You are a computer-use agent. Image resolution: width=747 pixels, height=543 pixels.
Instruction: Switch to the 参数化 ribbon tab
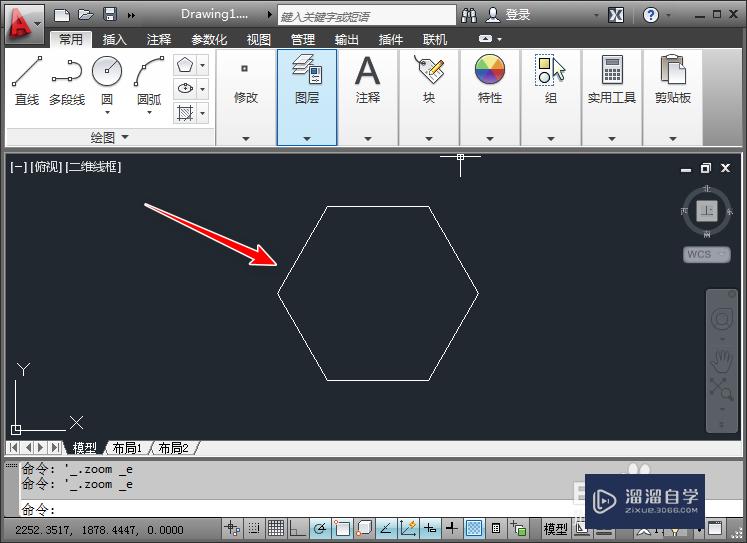(209, 40)
